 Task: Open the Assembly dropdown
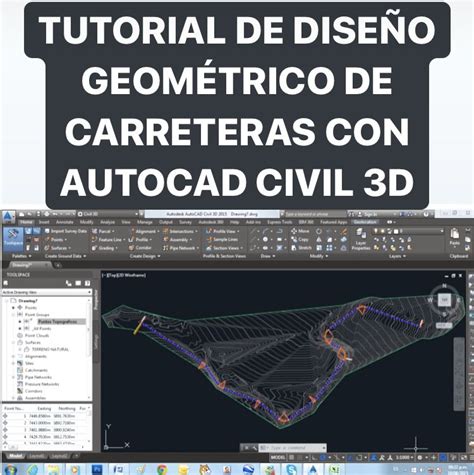[x=178, y=240]
